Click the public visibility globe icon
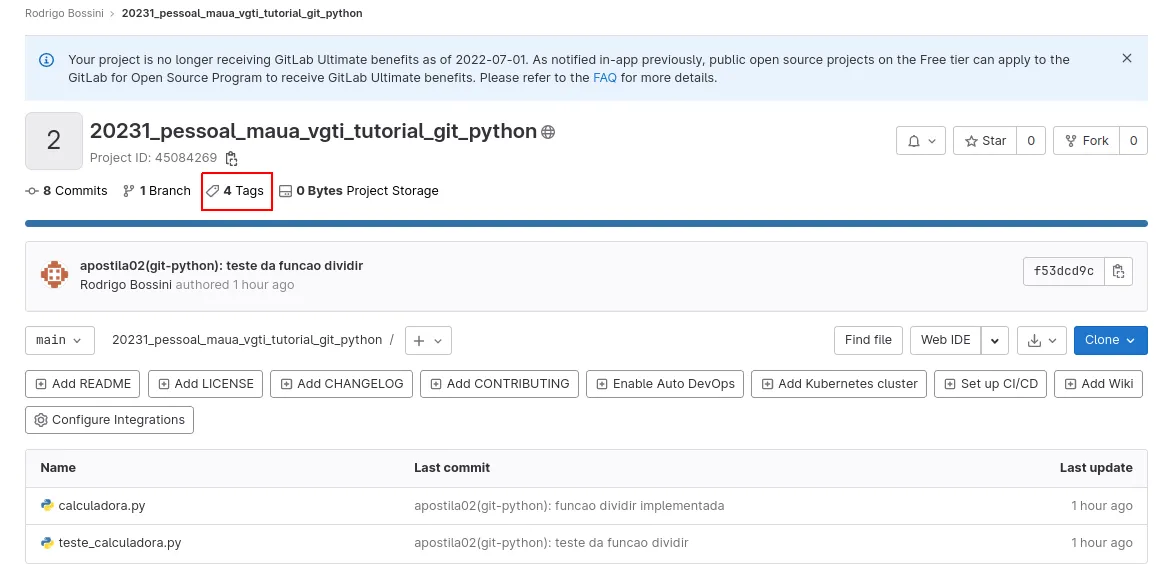Viewport: 1160px width, 584px height. (x=548, y=132)
